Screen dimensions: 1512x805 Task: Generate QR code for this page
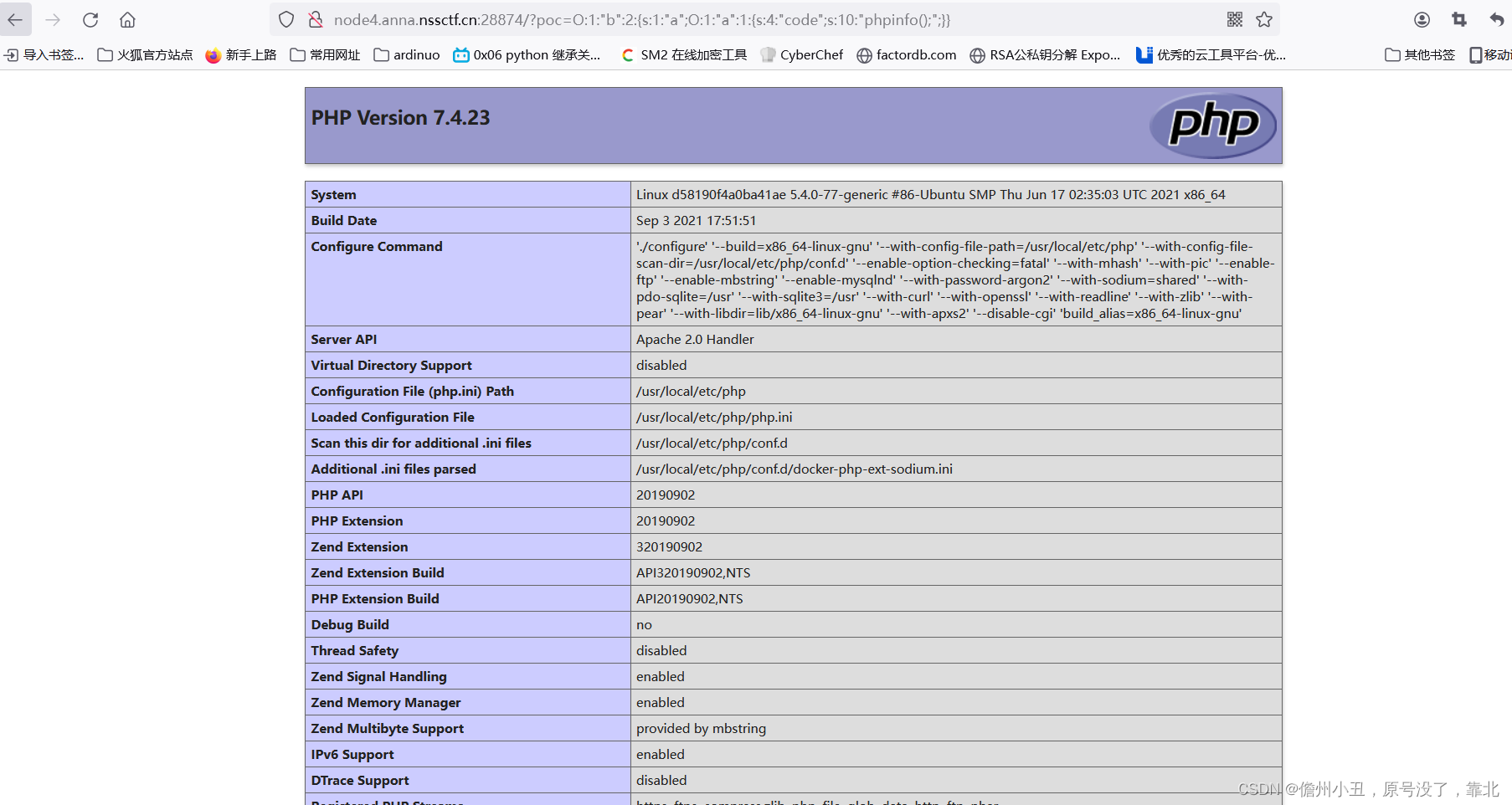pos(1235,19)
